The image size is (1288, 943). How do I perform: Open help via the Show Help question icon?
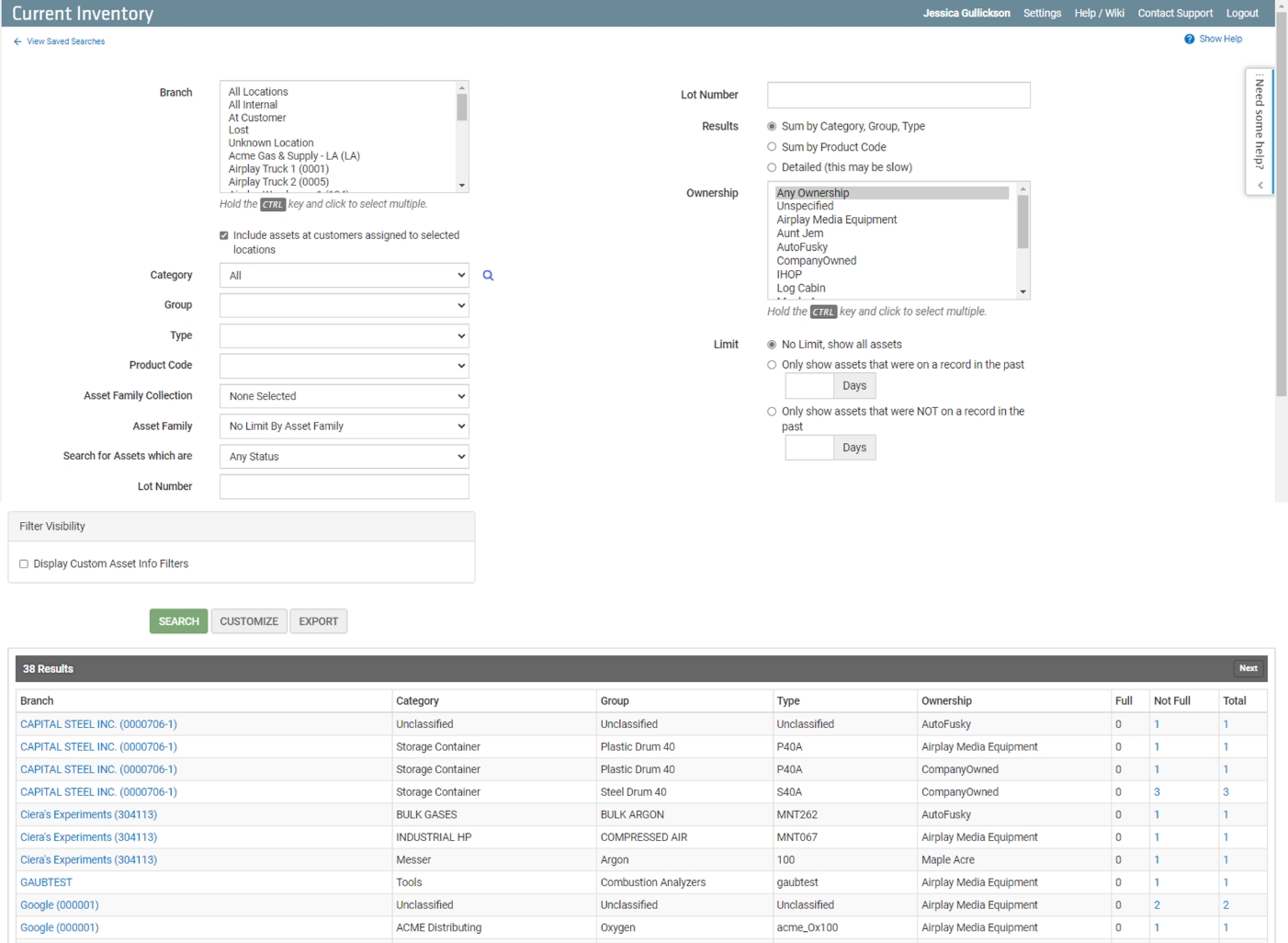tap(1189, 39)
